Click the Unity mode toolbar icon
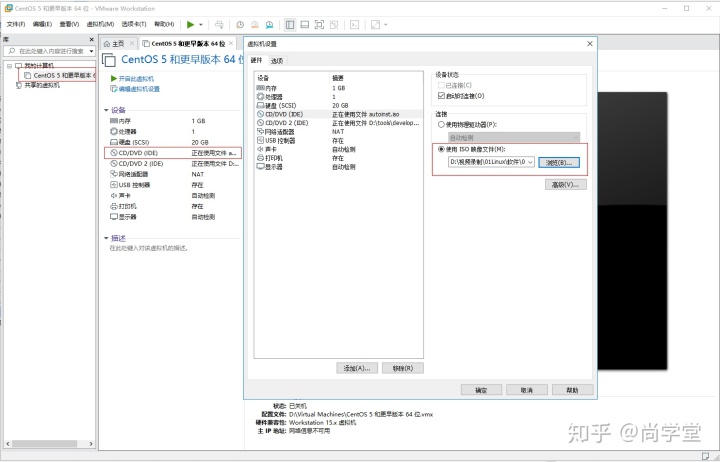The height and width of the screenshot is (462, 720). [x=334, y=25]
